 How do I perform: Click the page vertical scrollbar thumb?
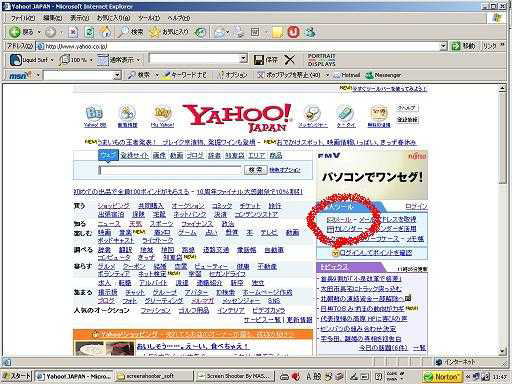tap(502, 138)
